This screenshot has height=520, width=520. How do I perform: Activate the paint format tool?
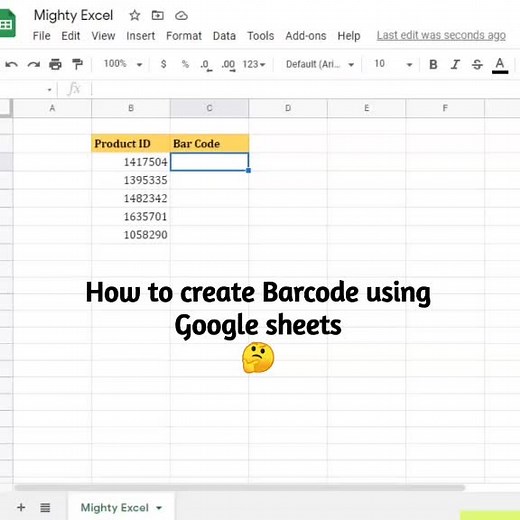pos(77,64)
